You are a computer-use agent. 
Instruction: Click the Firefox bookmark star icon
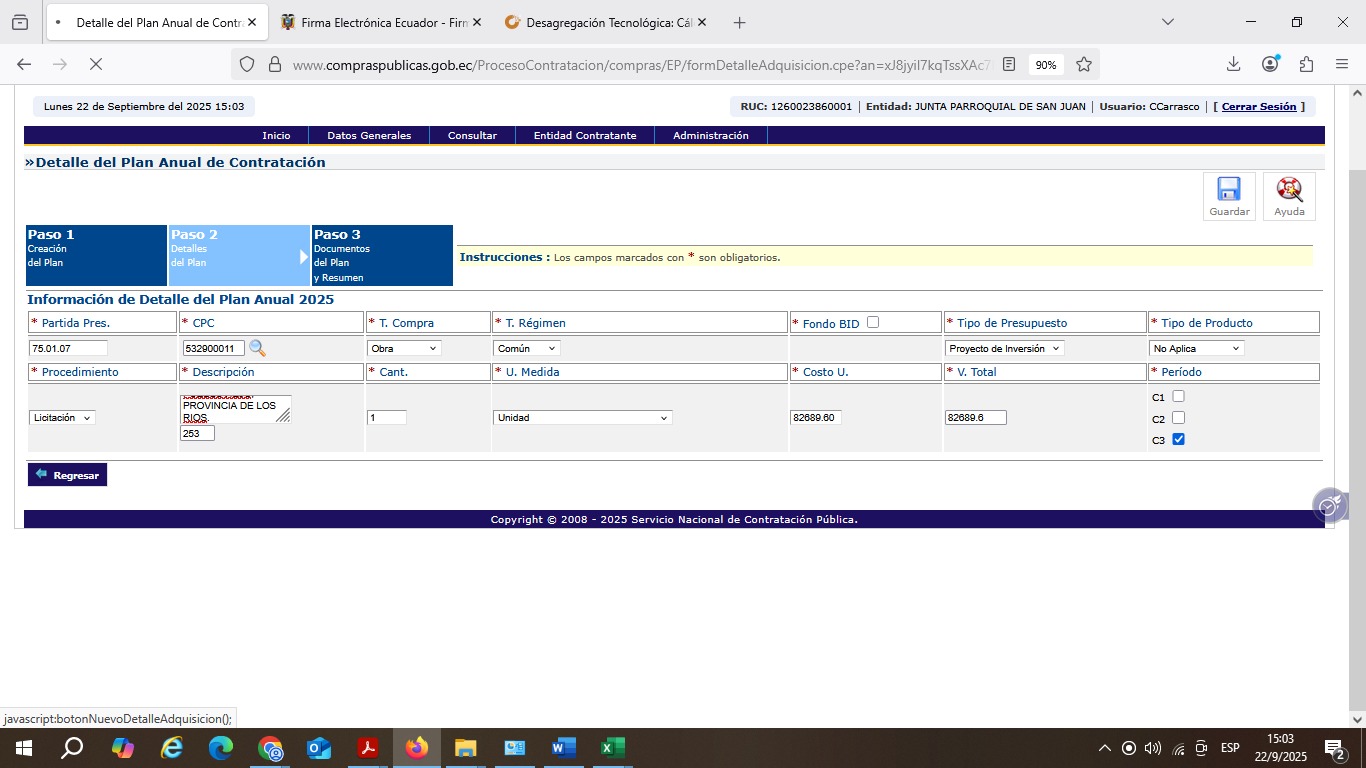pos(1084,64)
